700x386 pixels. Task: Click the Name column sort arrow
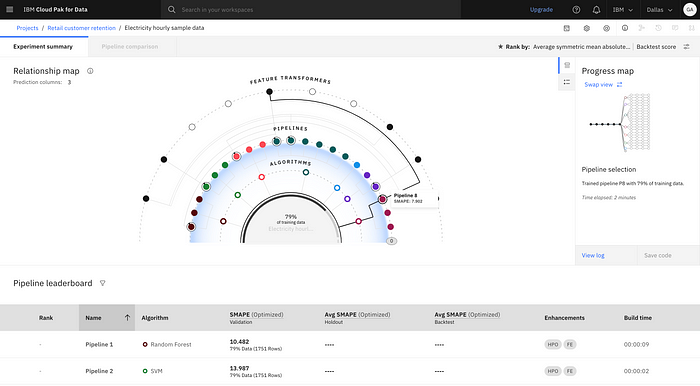click(127, 318)
